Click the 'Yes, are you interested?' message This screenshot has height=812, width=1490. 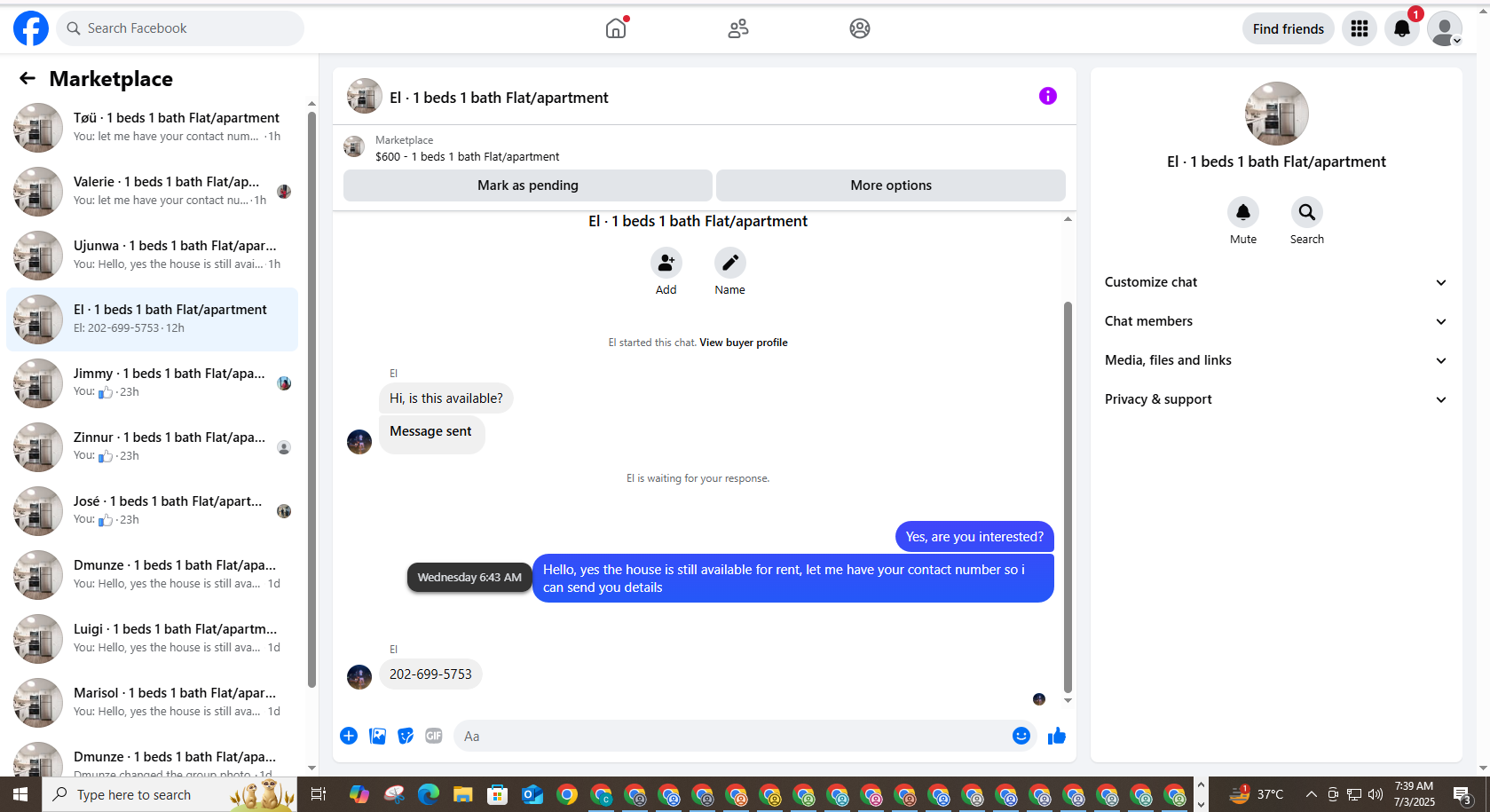[974, 537]
